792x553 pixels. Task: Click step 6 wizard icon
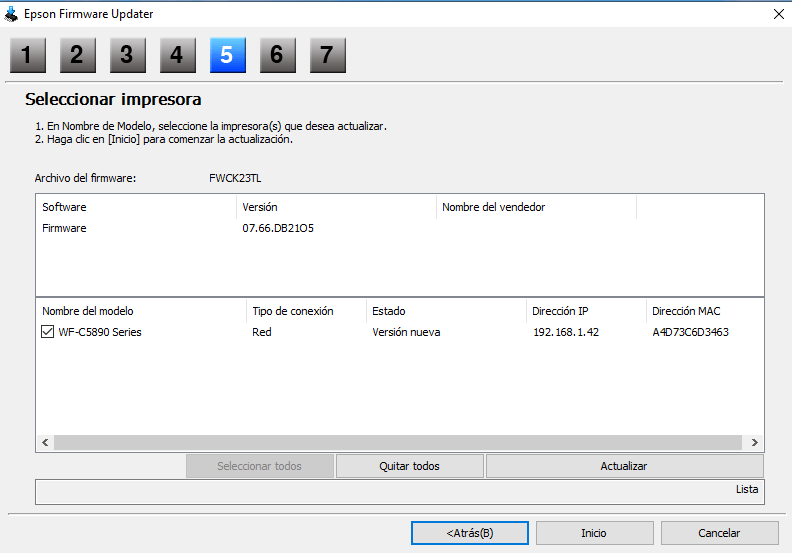tap(277, 56)
